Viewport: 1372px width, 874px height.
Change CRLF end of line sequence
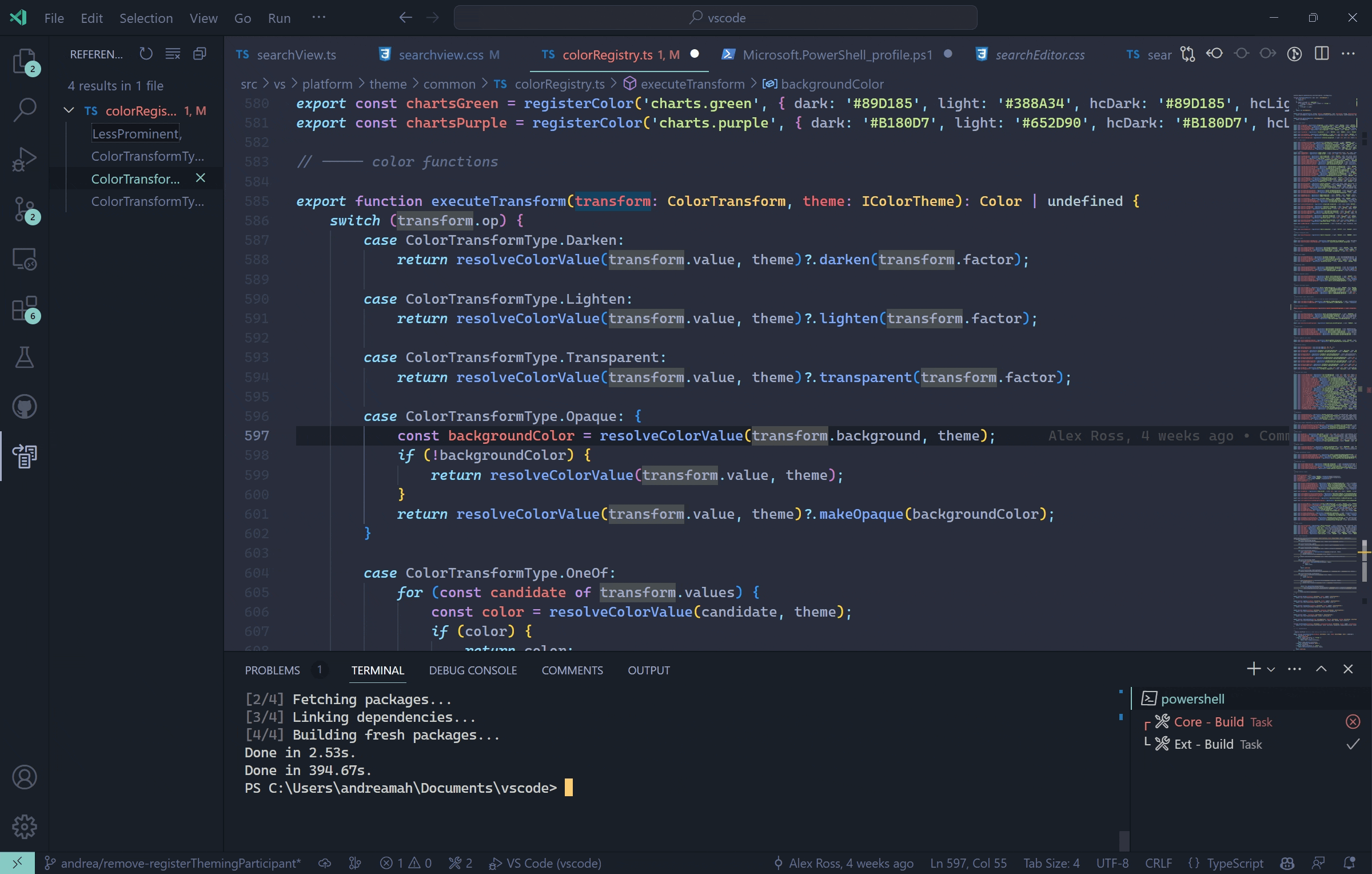(x=1158, y=863)
